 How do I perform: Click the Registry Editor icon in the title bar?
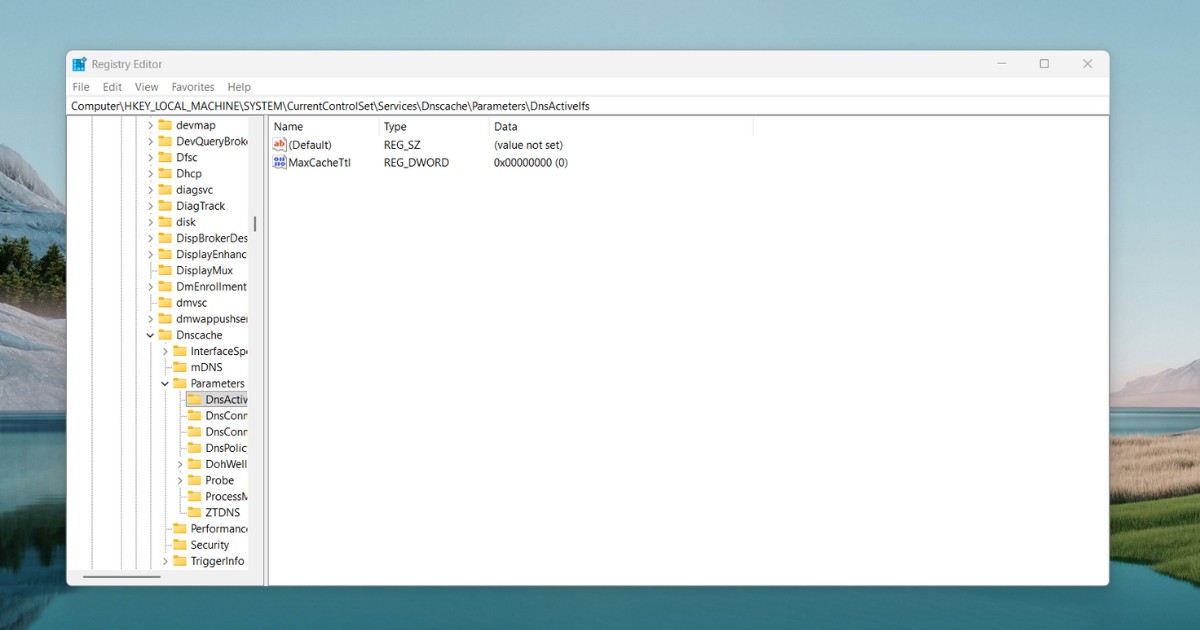[x=78, y=63]
